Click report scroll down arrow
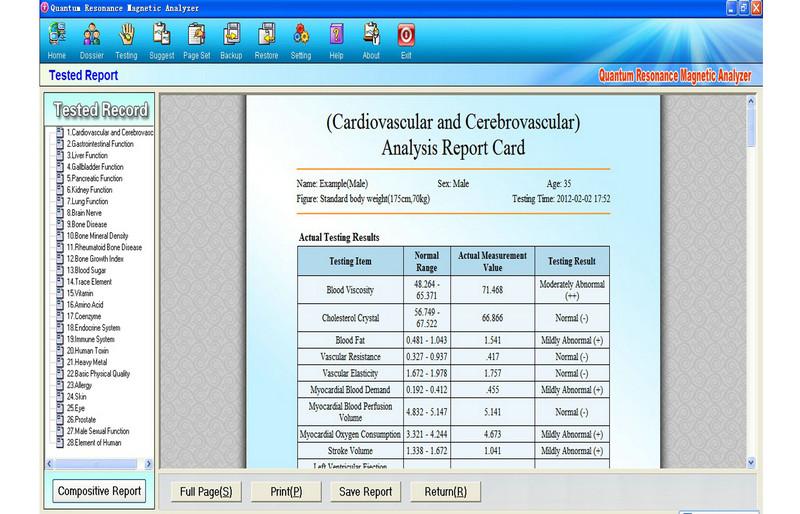Viewport: 800px width, 514px height. pos(751,462)
